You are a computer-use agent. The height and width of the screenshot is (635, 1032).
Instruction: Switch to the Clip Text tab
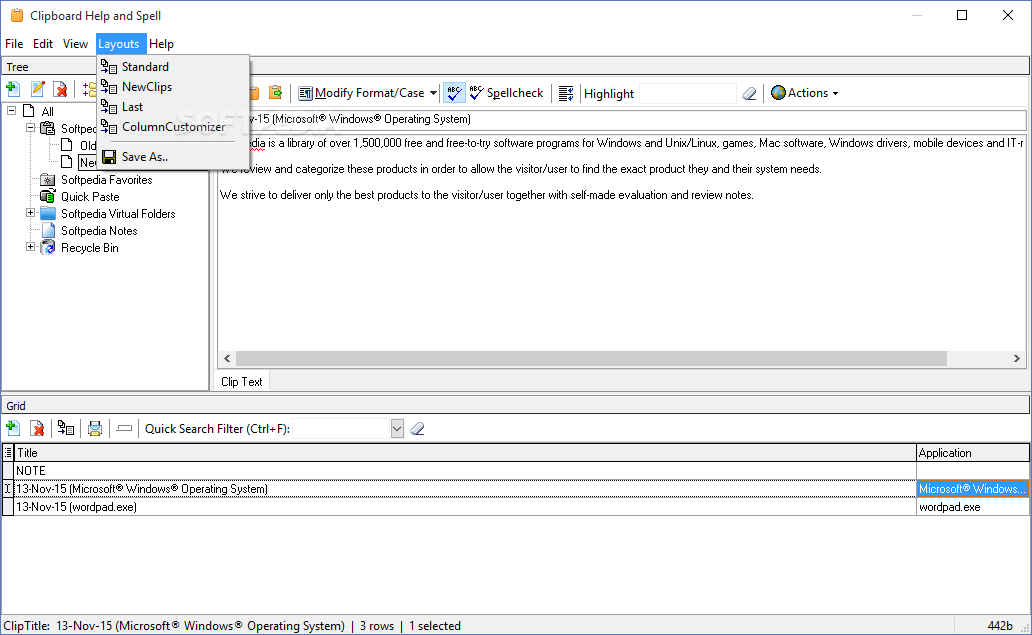coord(242,382)
